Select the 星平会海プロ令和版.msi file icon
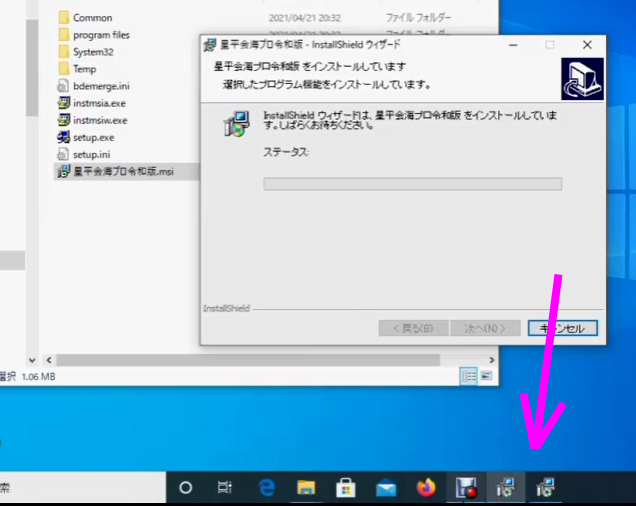636x506 pixels. [x=63, y=171]
